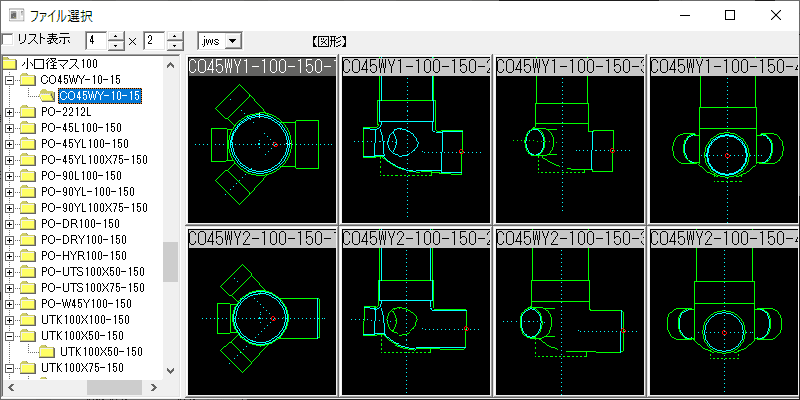Click the tree horizontal scroll right arrow
The image size is (800, 400).
click(154, 387)
